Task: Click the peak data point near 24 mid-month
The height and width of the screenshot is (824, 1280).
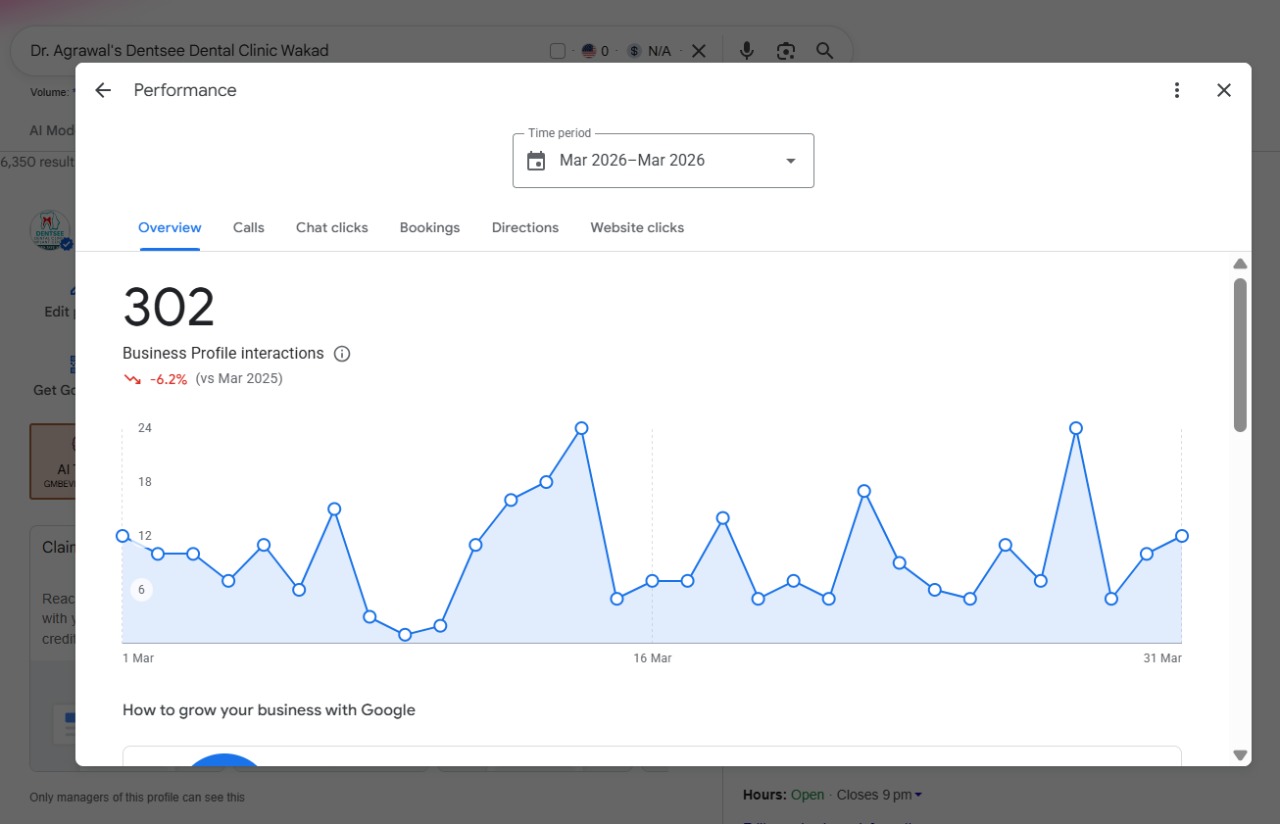Action: pyautogui.click(x=581, y=428)
